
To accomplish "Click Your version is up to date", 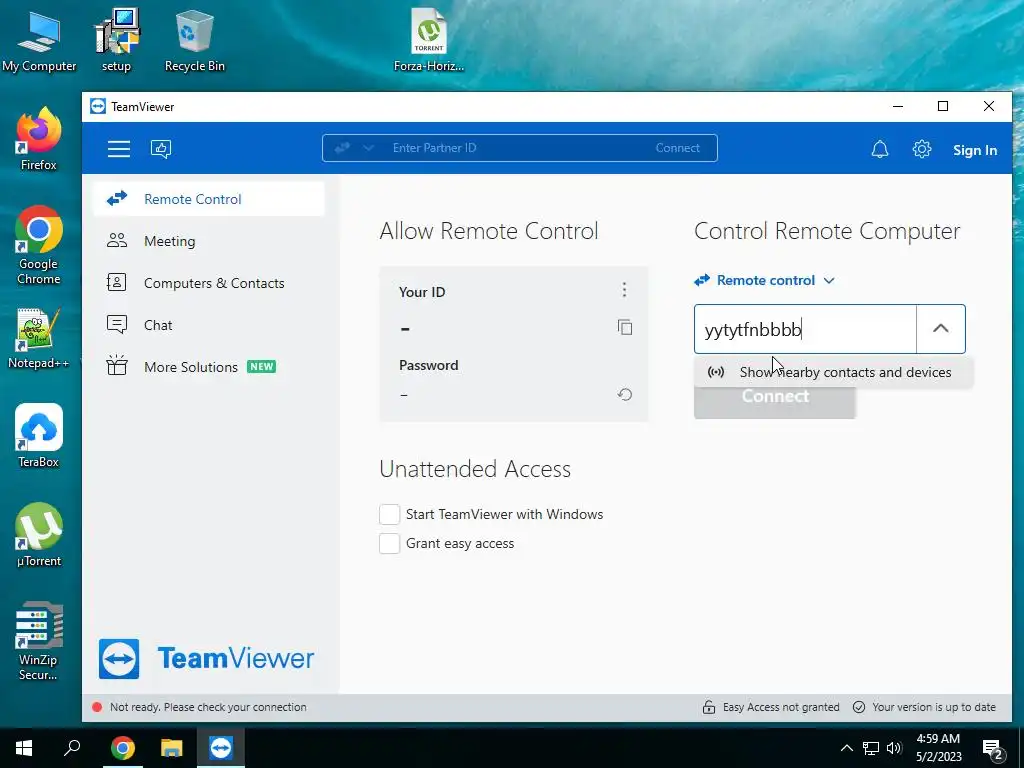I will pyautogui.click(x=924, y=707).
